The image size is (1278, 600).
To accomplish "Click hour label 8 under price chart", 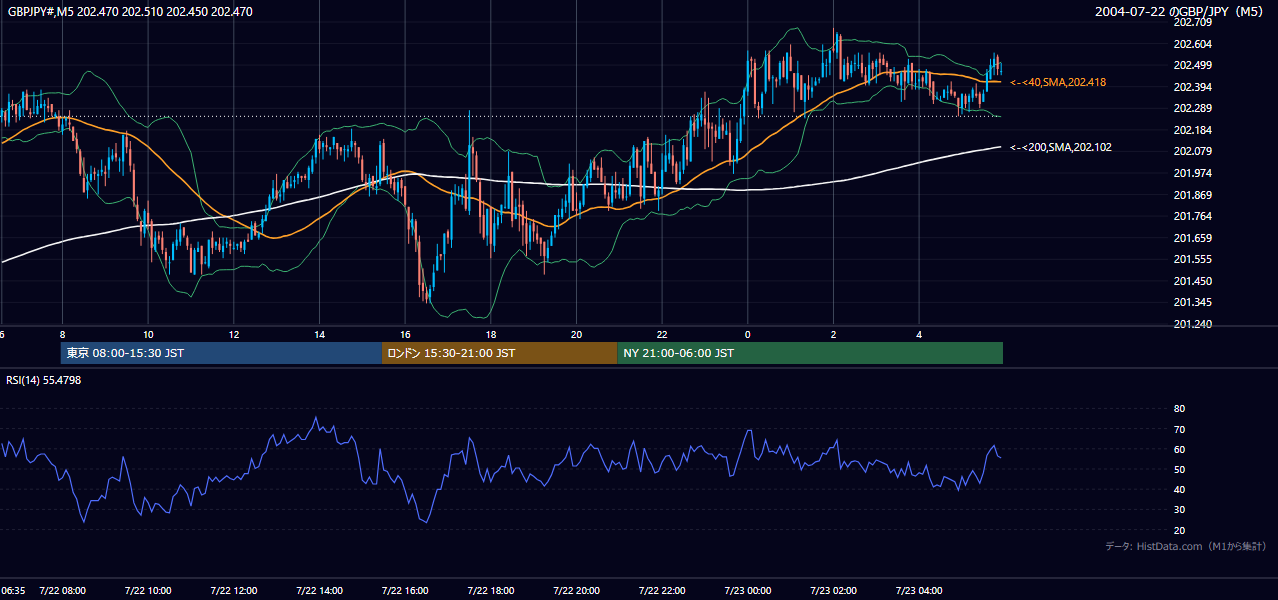I will click(x=62, y=334).
